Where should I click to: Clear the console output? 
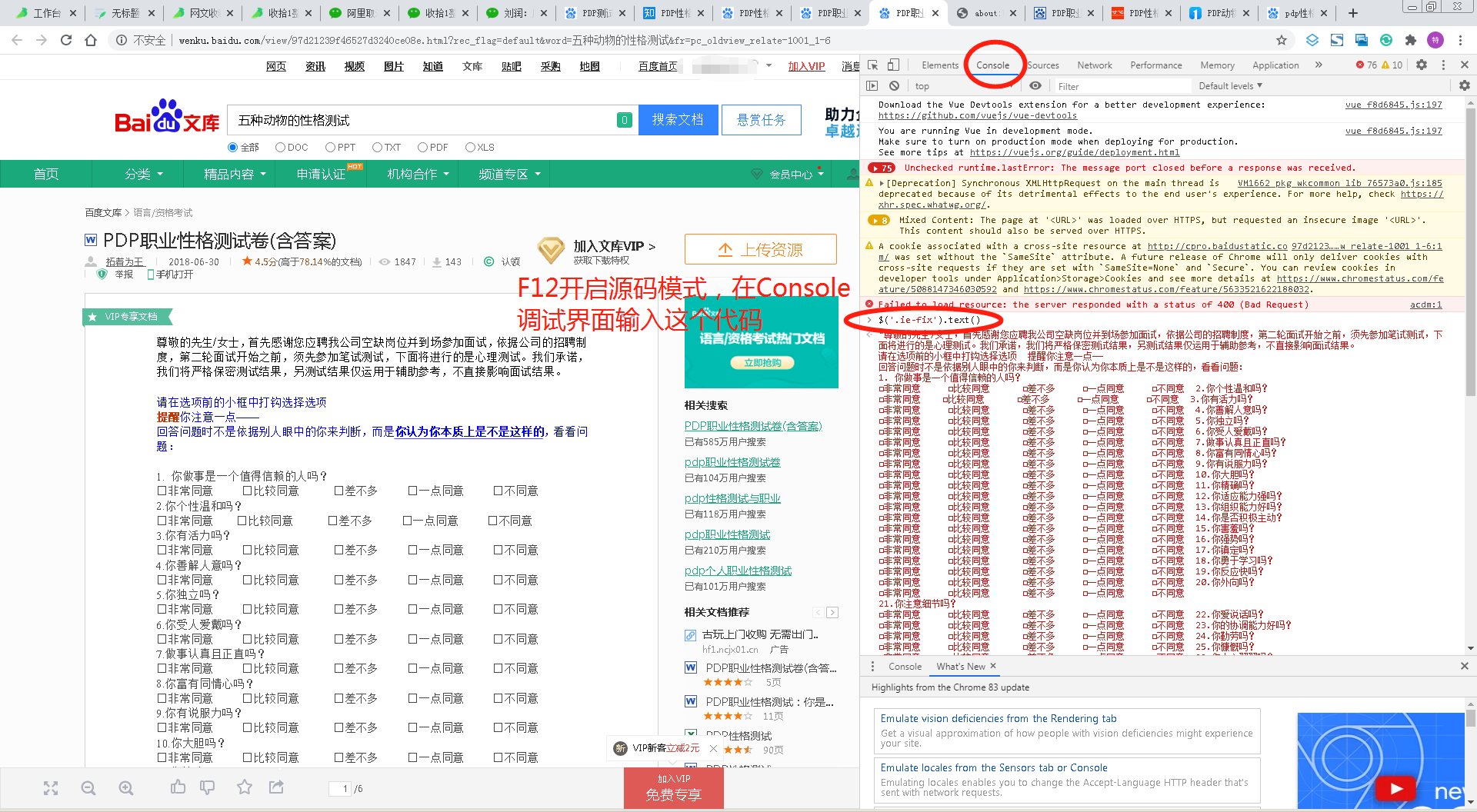tap(894, 86)
